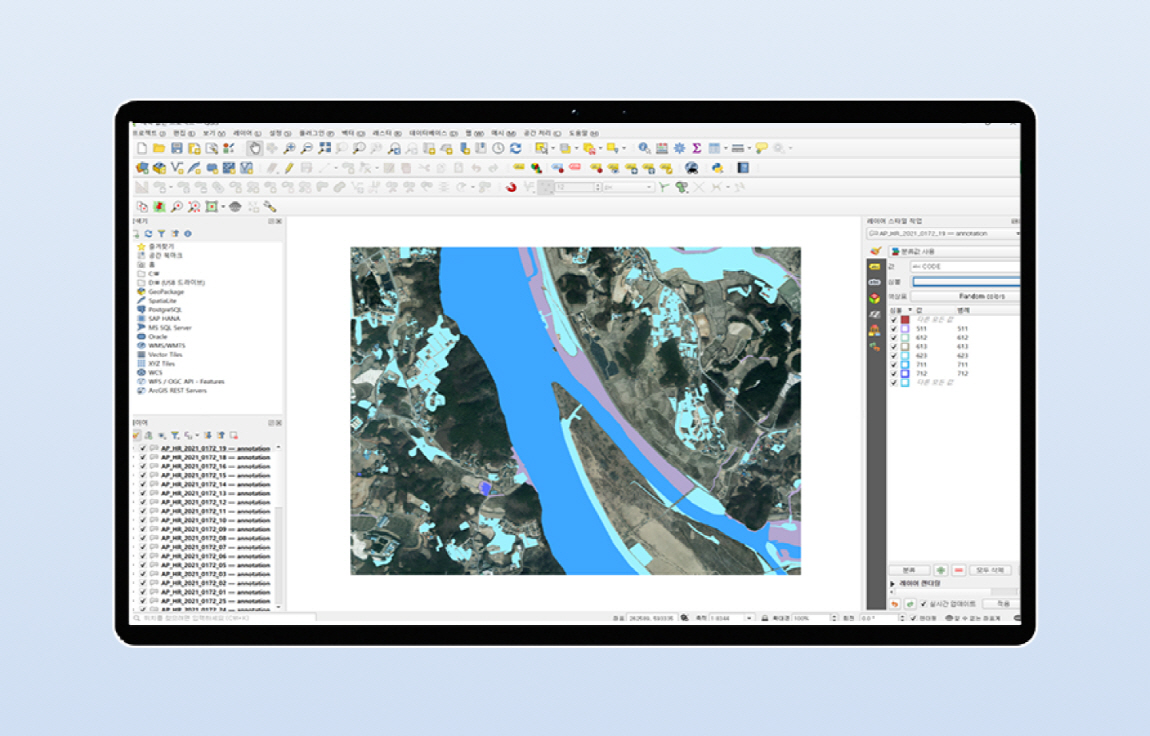Open the categorized renderer type dropdown

point(953,251)
